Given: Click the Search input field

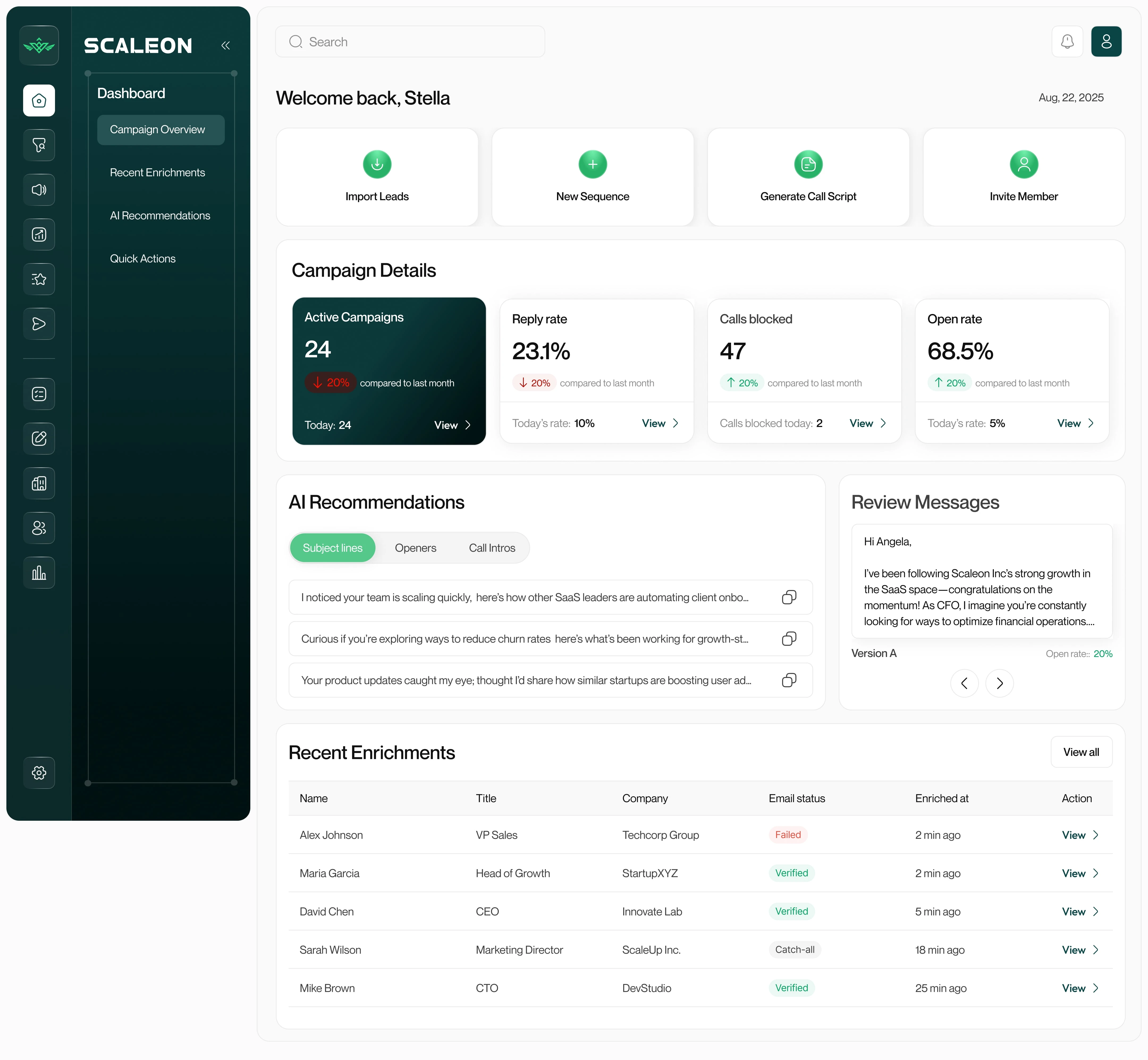Looking at the screenshot, I should click(410, 42).
